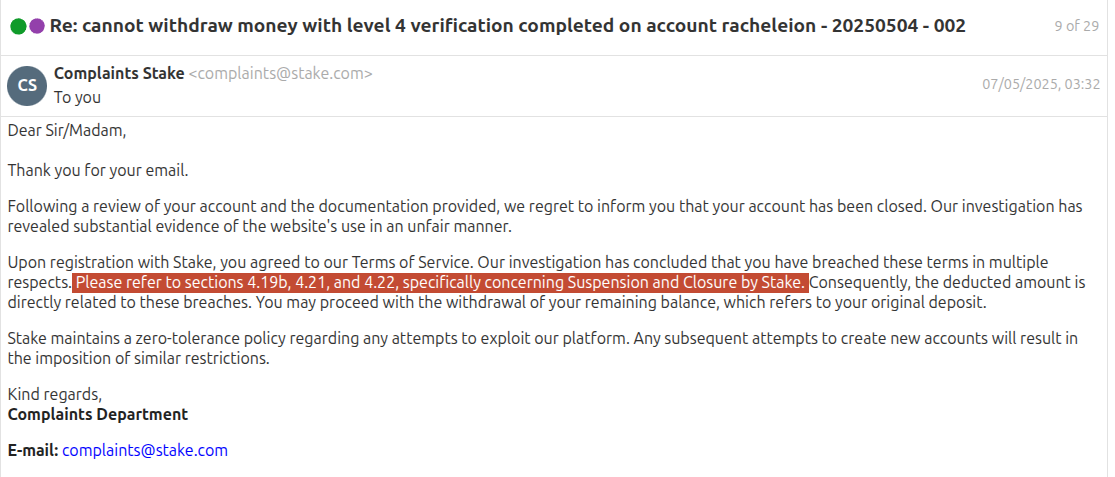The width and height of the screenshot is (1115, 477).
Task: Click sender name Complaints Stake
Action: [119, 73]
